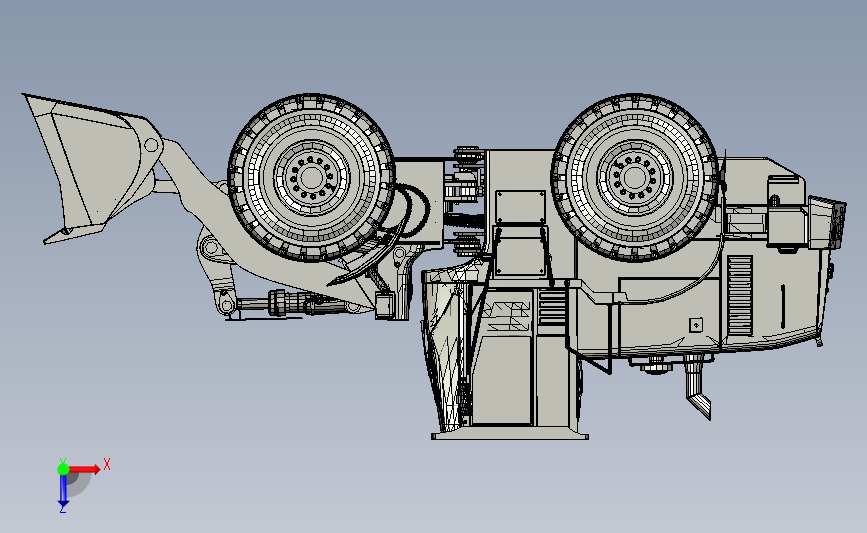Select the vented grille on engine housing
Screen dimensions: 867x533
[740, 296]
